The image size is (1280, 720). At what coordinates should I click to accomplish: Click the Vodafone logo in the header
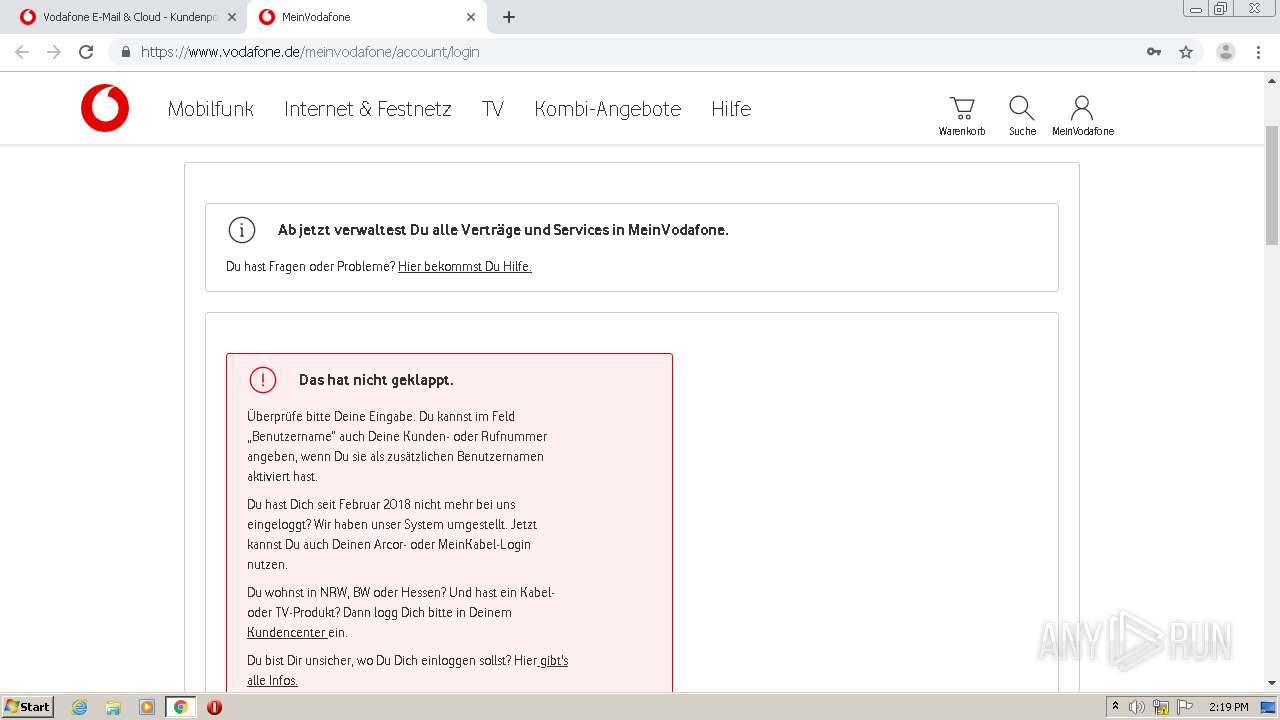105,108
